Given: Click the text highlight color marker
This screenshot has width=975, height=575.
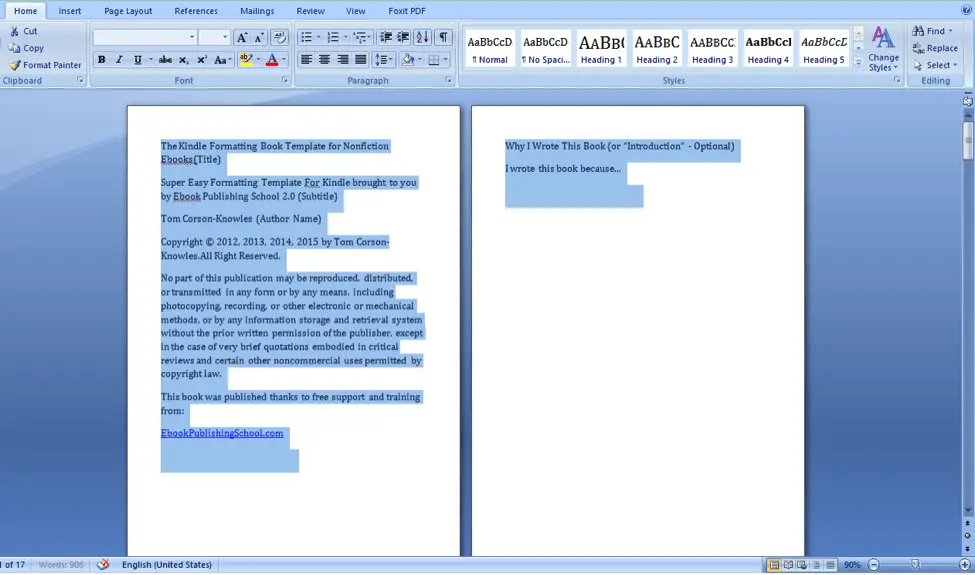Looking at the screenshot, I should [246, 60].
